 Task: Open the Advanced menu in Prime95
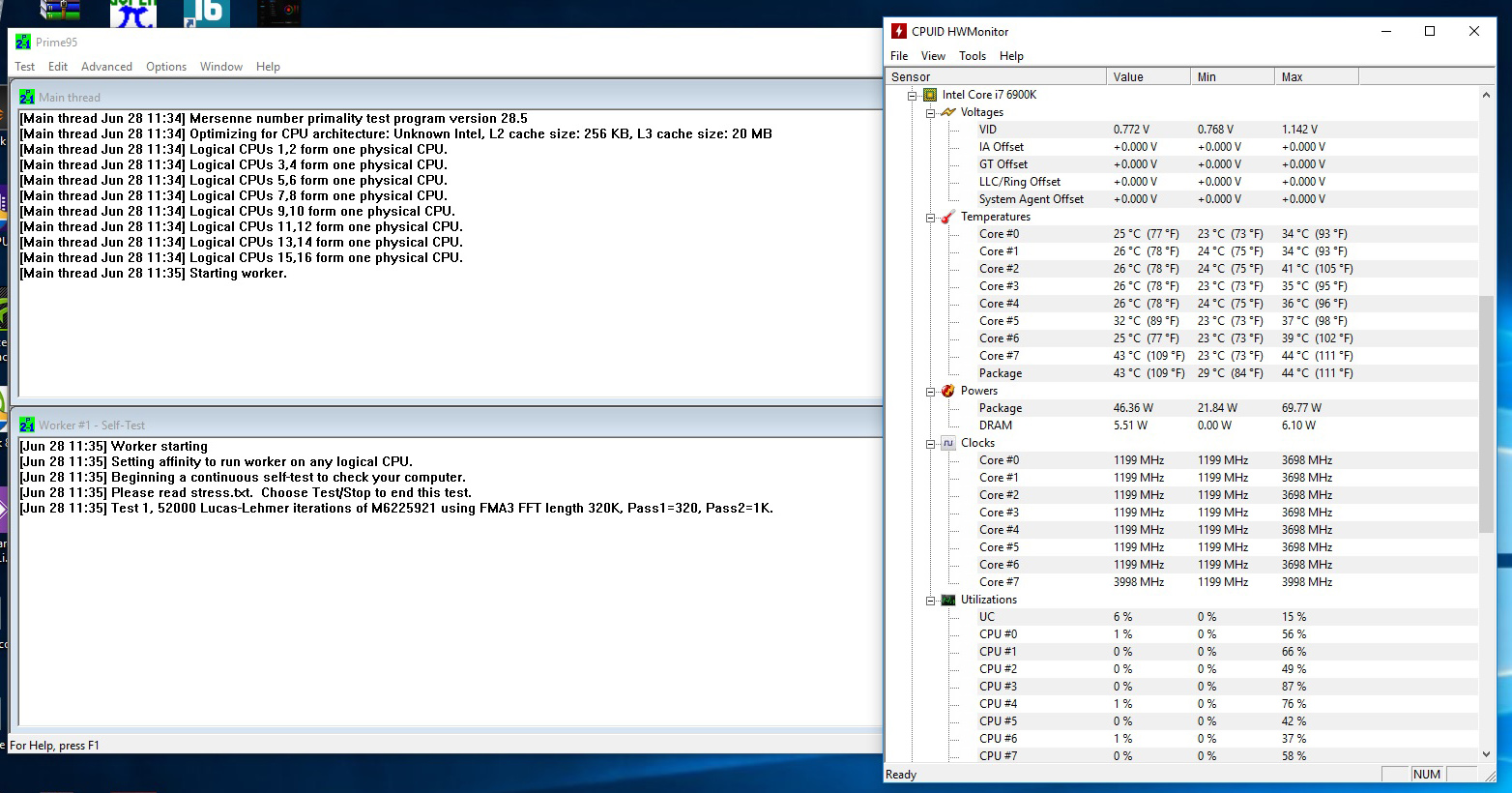106,67
